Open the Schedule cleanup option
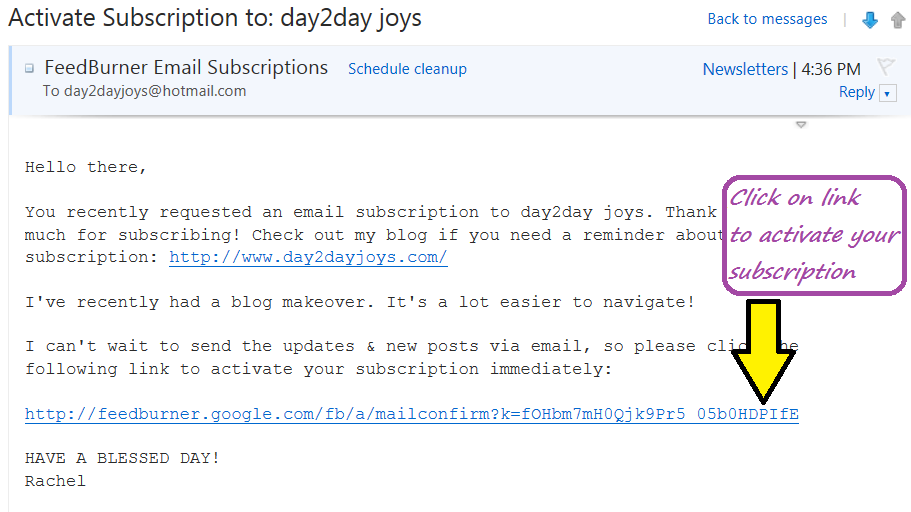The image size is (911, 512). (407, 69)
